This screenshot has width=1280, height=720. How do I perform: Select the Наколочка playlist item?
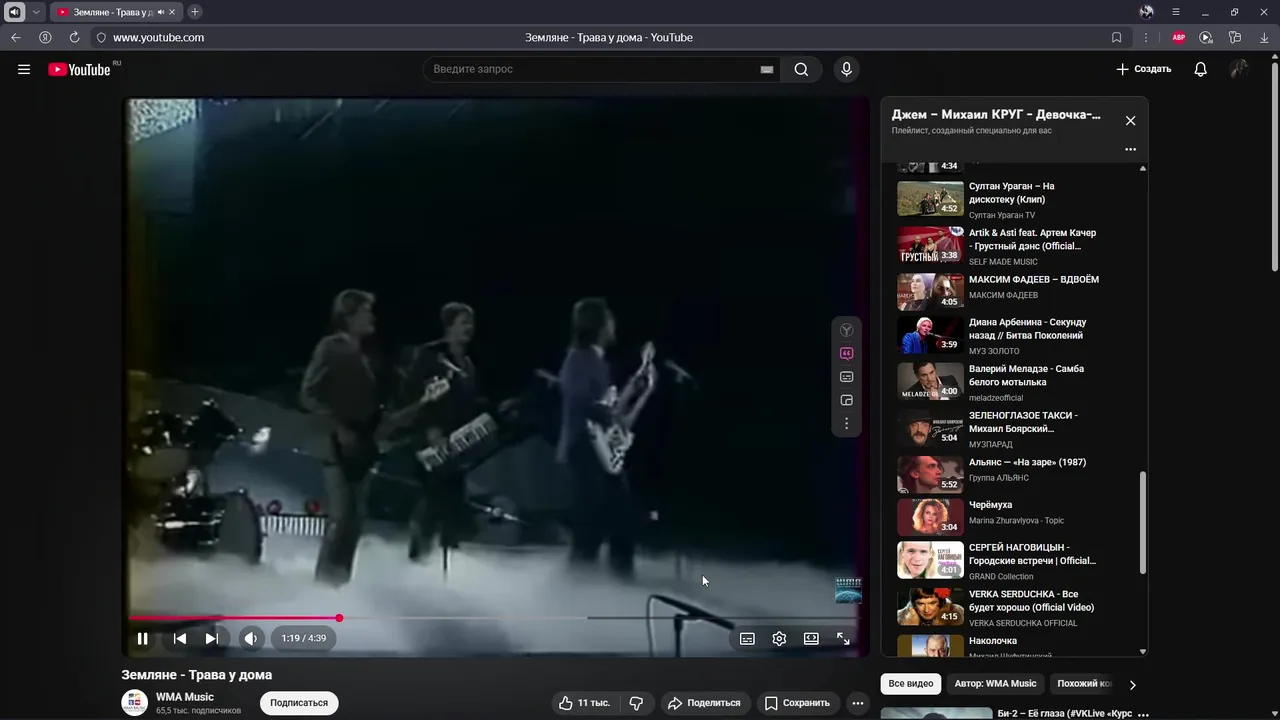click(x=1014, y=645)
